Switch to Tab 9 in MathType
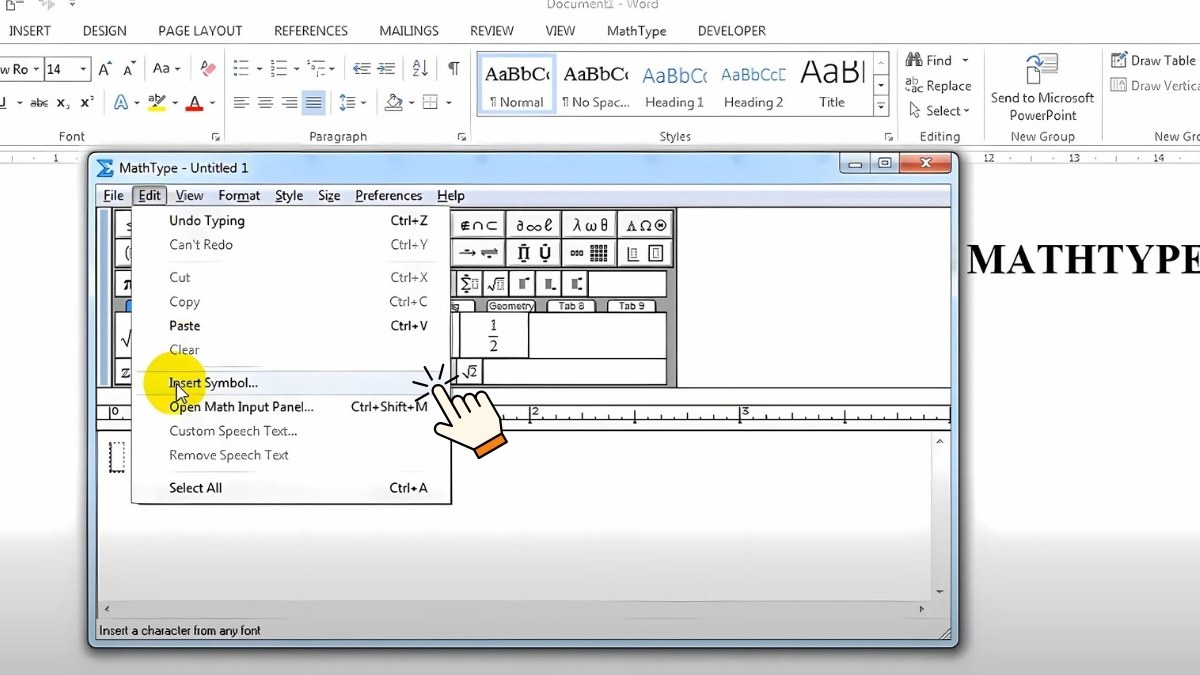1200x675 pixels. point(631,306)
